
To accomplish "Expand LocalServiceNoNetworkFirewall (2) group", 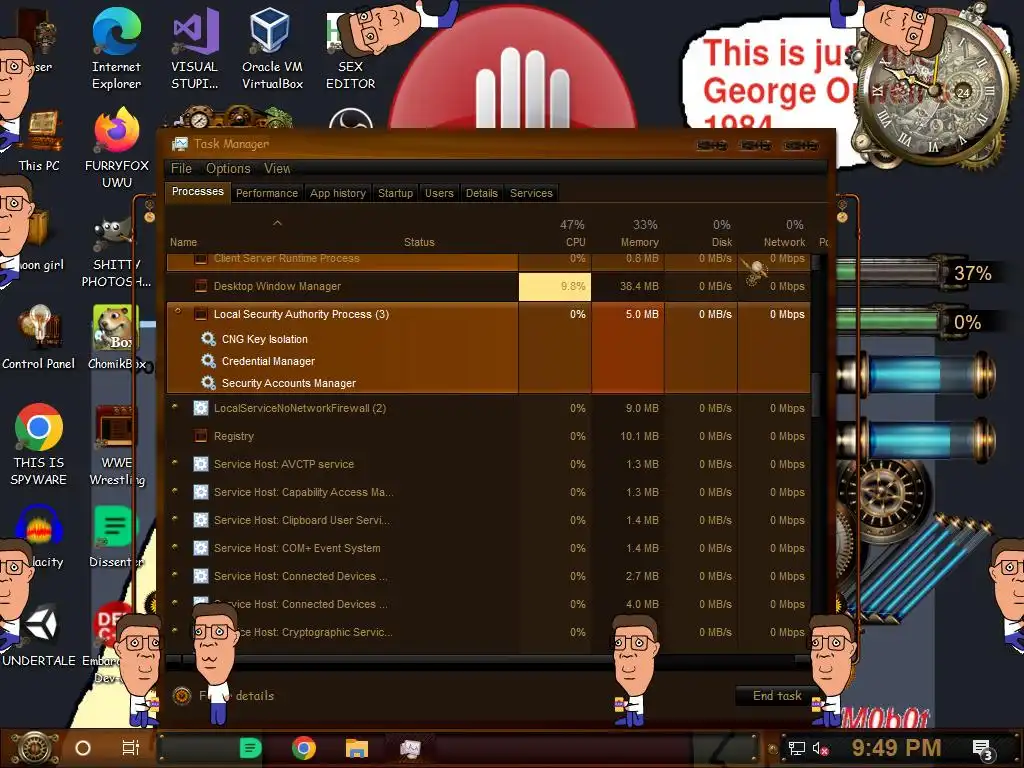I will tap(175, 407).
